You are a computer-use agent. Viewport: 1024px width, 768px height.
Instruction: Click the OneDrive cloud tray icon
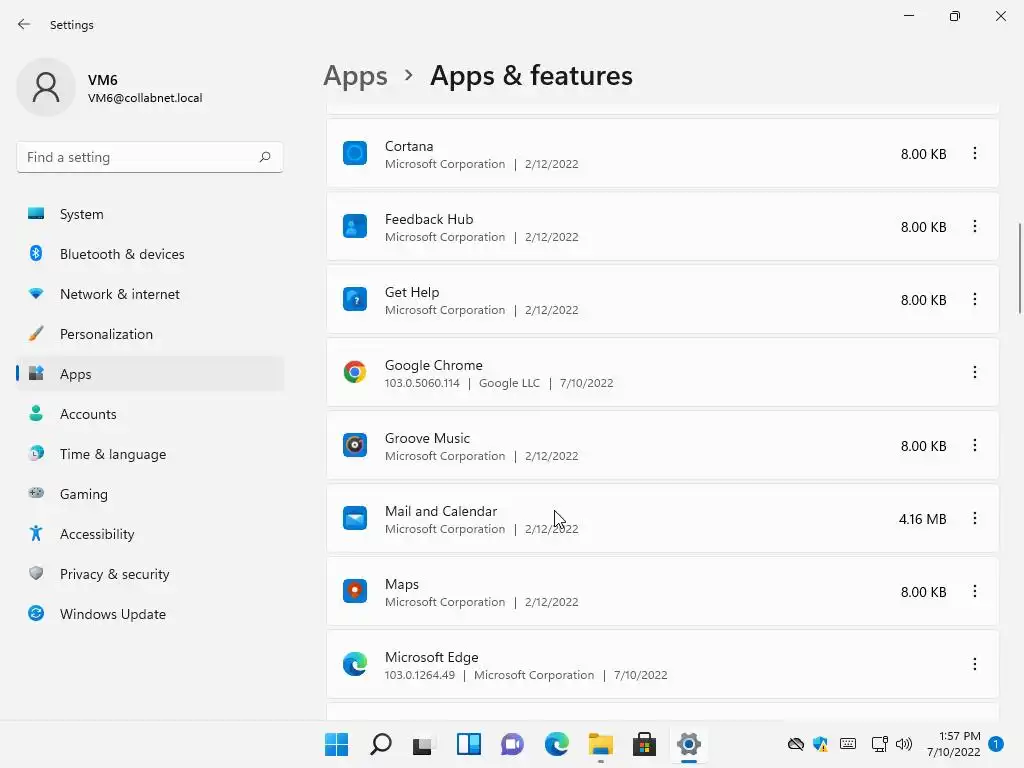click(x=795, y=744)
